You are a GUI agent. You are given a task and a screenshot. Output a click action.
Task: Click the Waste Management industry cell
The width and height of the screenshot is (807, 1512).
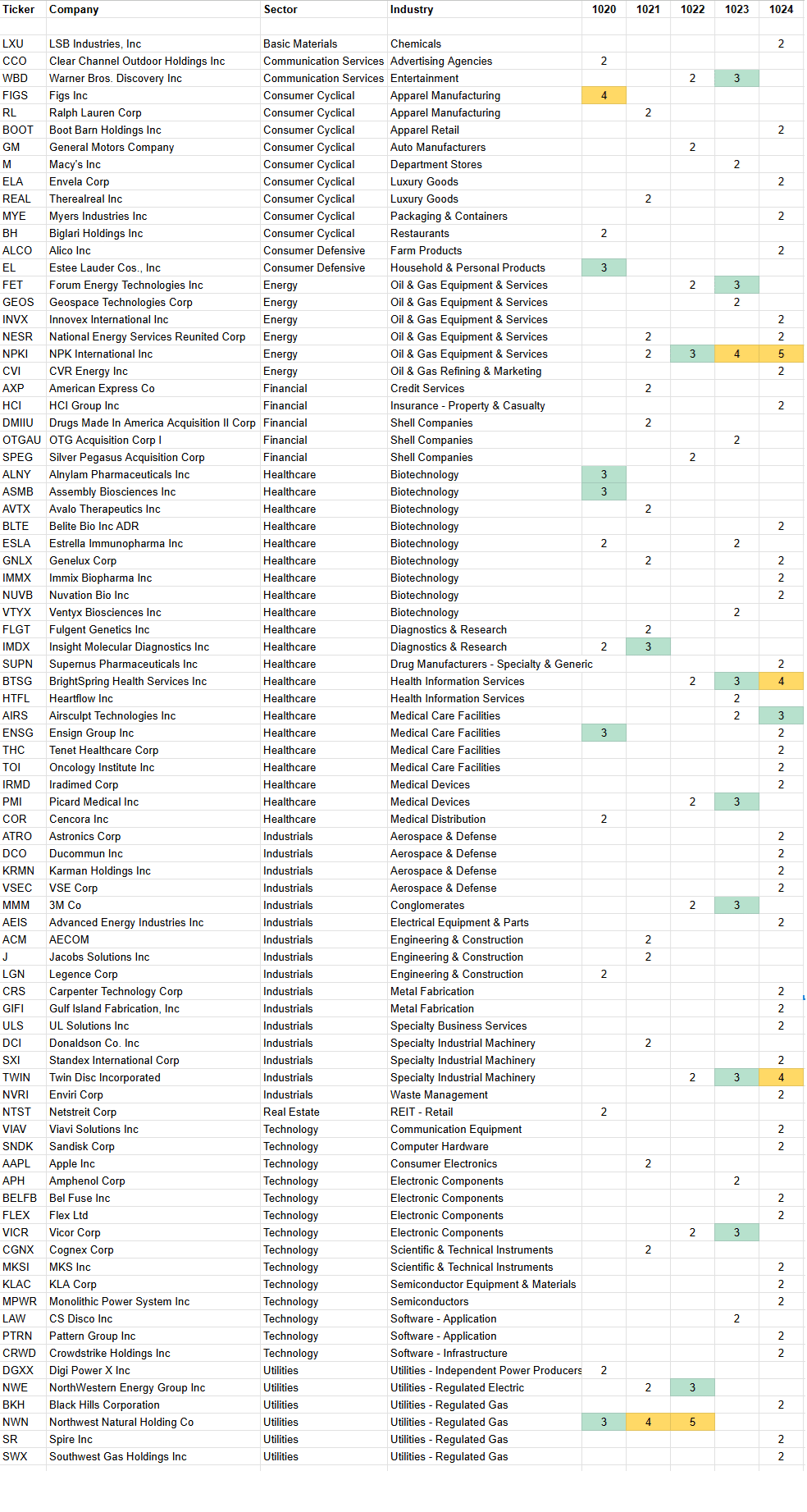pyautogui.click(x=485, y=1094)
